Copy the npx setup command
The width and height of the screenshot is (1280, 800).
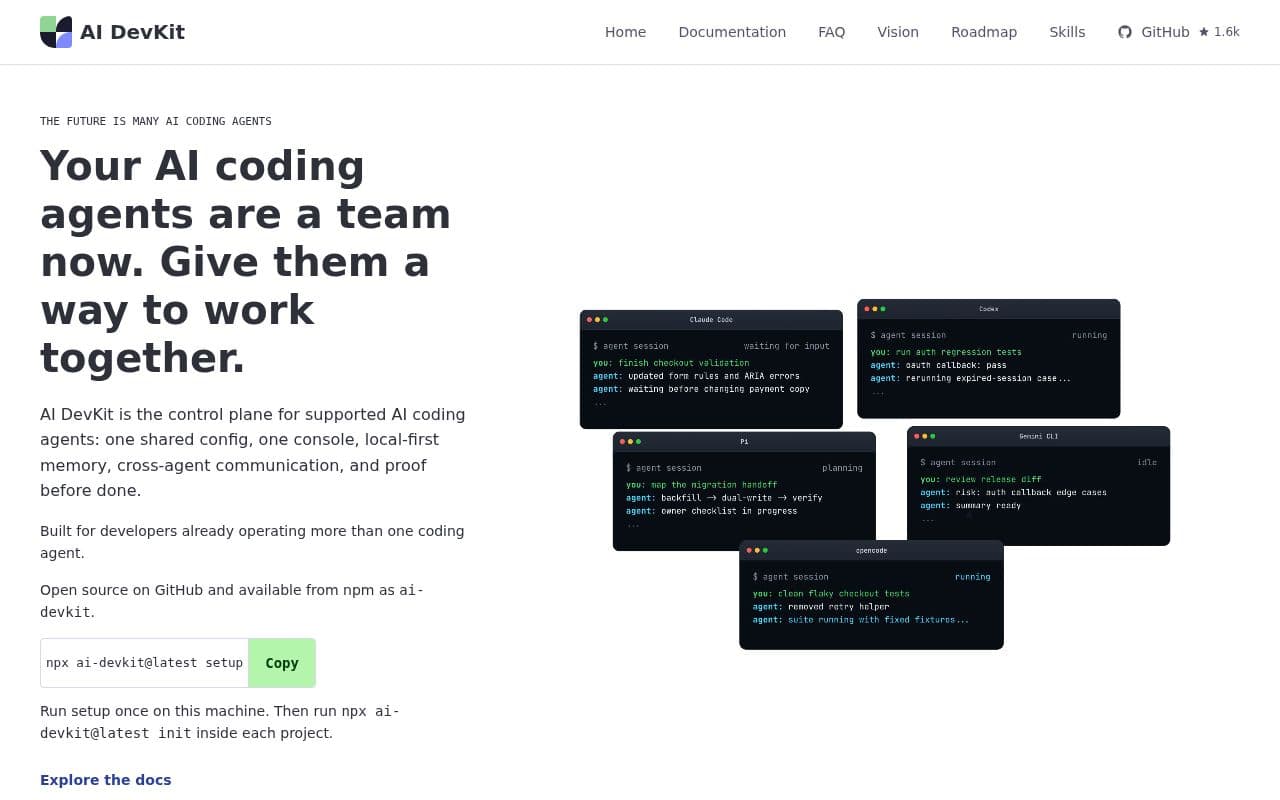[282, 663]
